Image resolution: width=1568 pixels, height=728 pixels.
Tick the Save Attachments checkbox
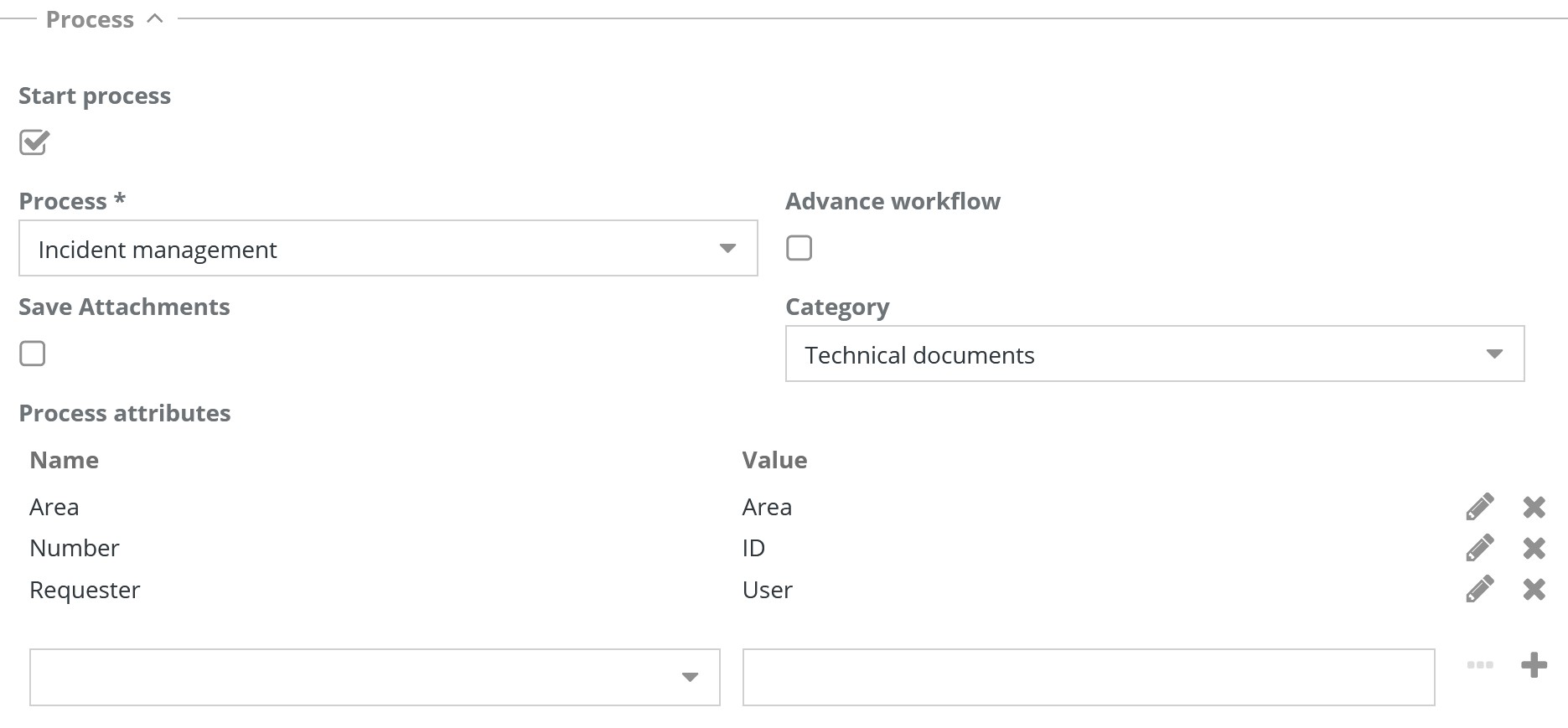coord(33,354)
